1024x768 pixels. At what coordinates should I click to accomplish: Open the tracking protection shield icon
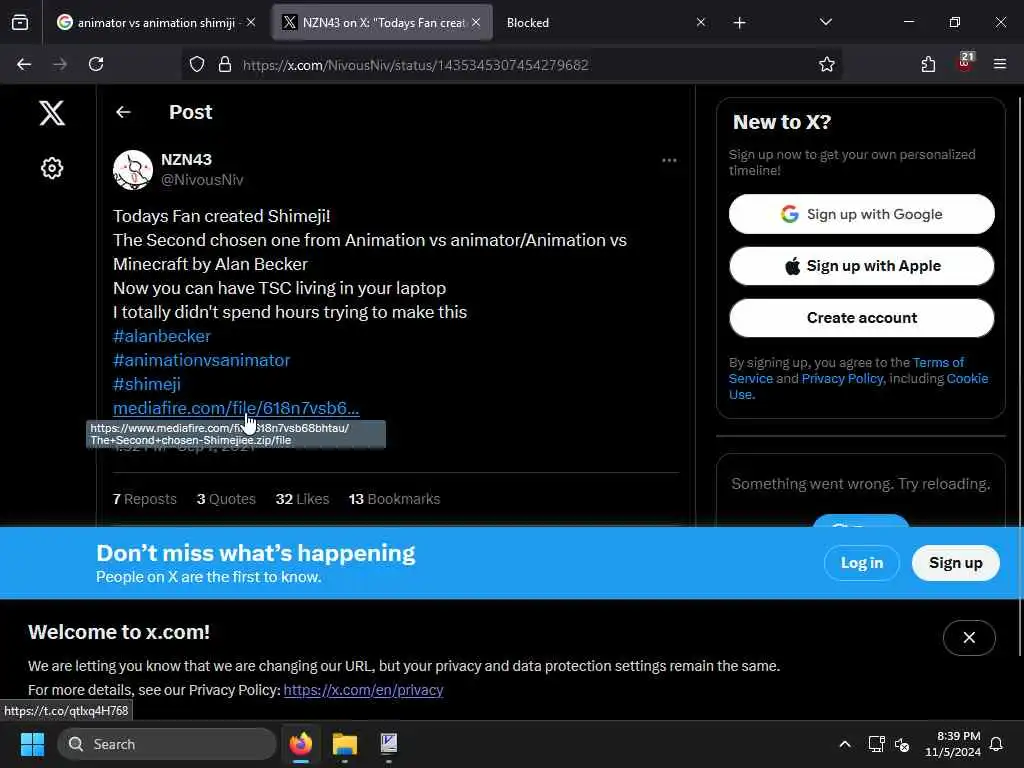pyautogui.click(x=197, y=65)
